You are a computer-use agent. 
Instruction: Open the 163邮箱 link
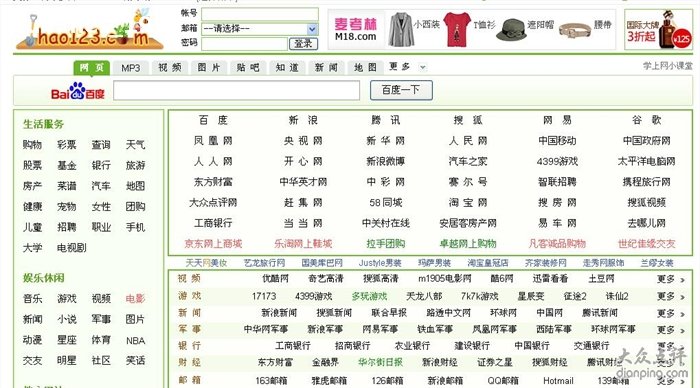tap(271, 381)
